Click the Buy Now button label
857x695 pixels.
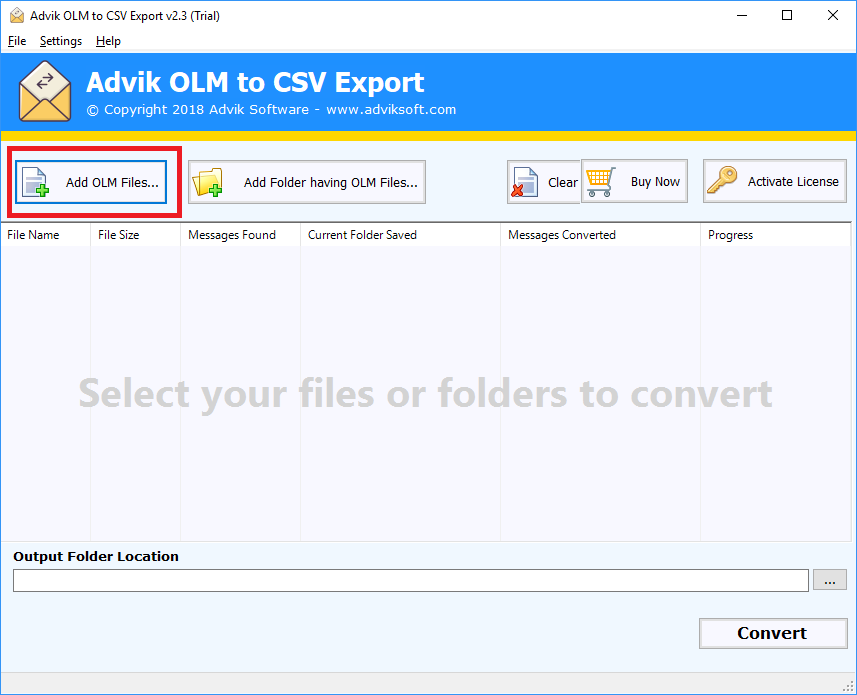[655, 181]
